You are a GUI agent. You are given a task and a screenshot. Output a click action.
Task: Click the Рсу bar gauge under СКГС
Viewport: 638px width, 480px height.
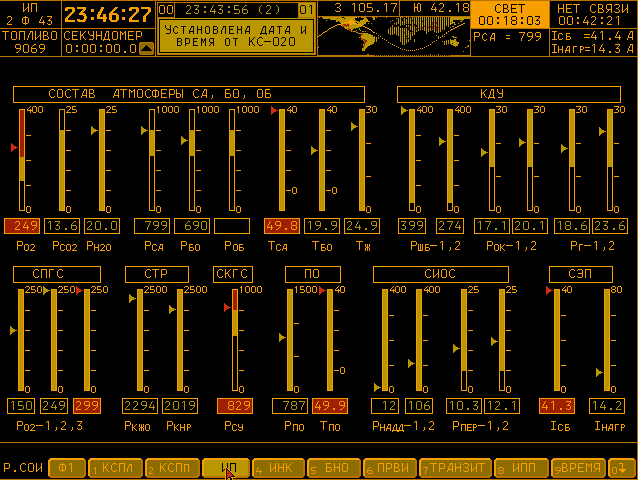tap(235, 340)
